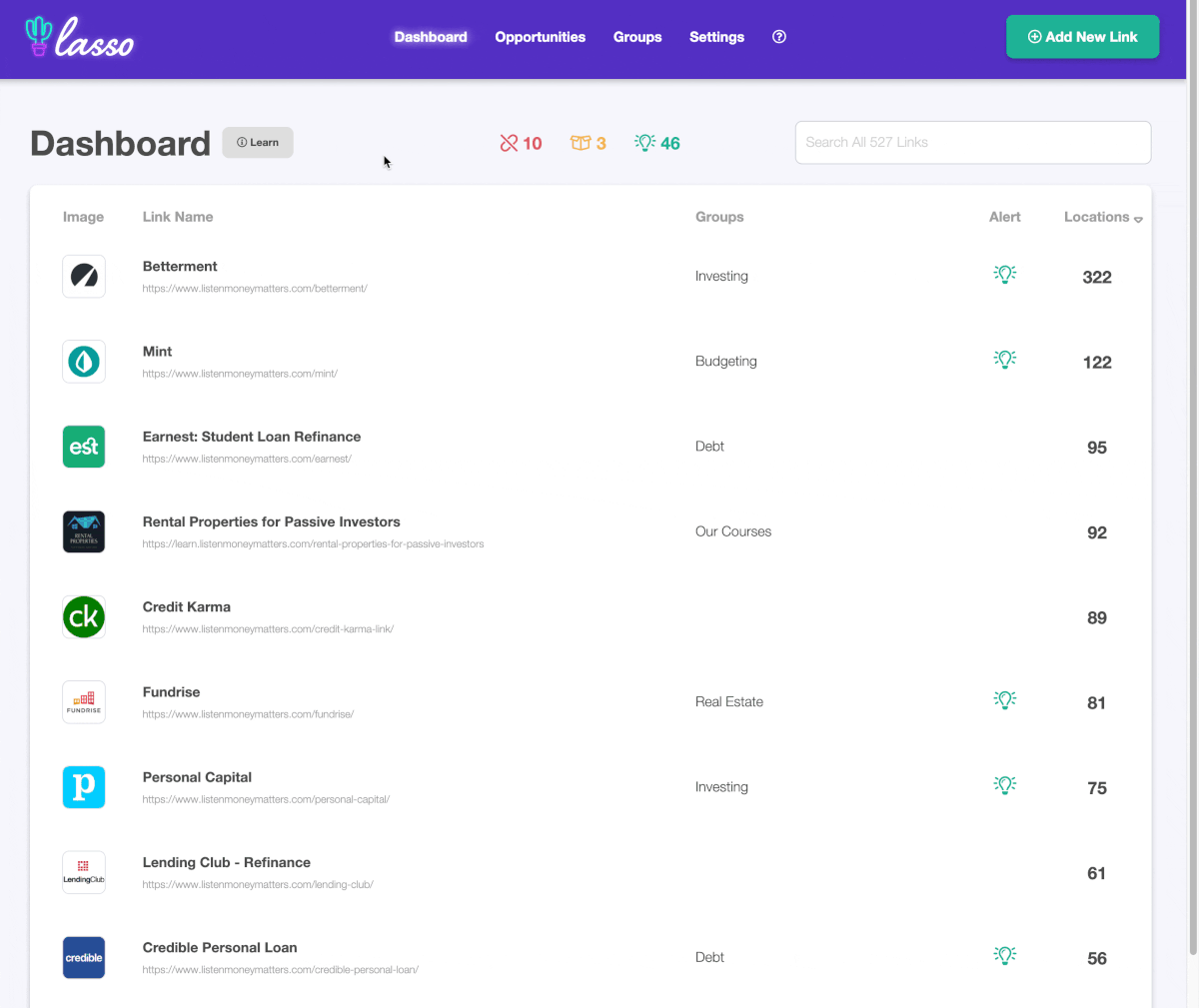Open the Opportunities tab

541,37
